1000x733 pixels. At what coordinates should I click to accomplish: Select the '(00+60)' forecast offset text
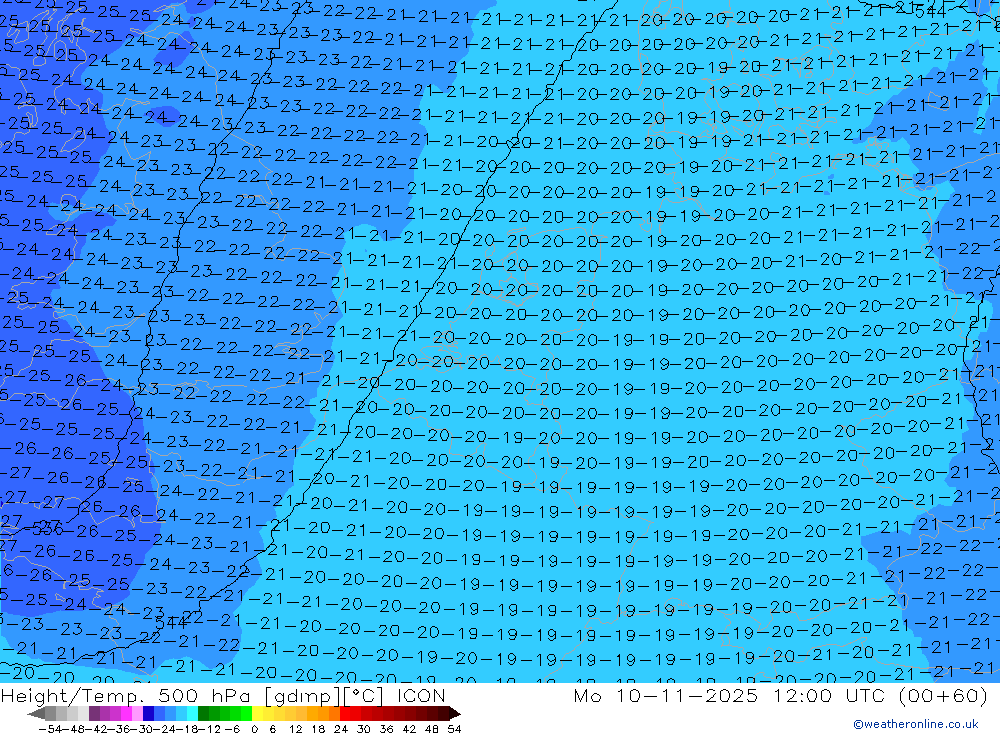pos(943,695)
